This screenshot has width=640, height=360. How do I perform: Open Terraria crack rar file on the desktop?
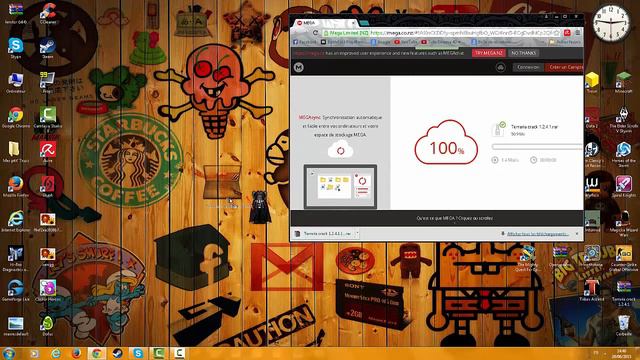click(x=624, y=292)
